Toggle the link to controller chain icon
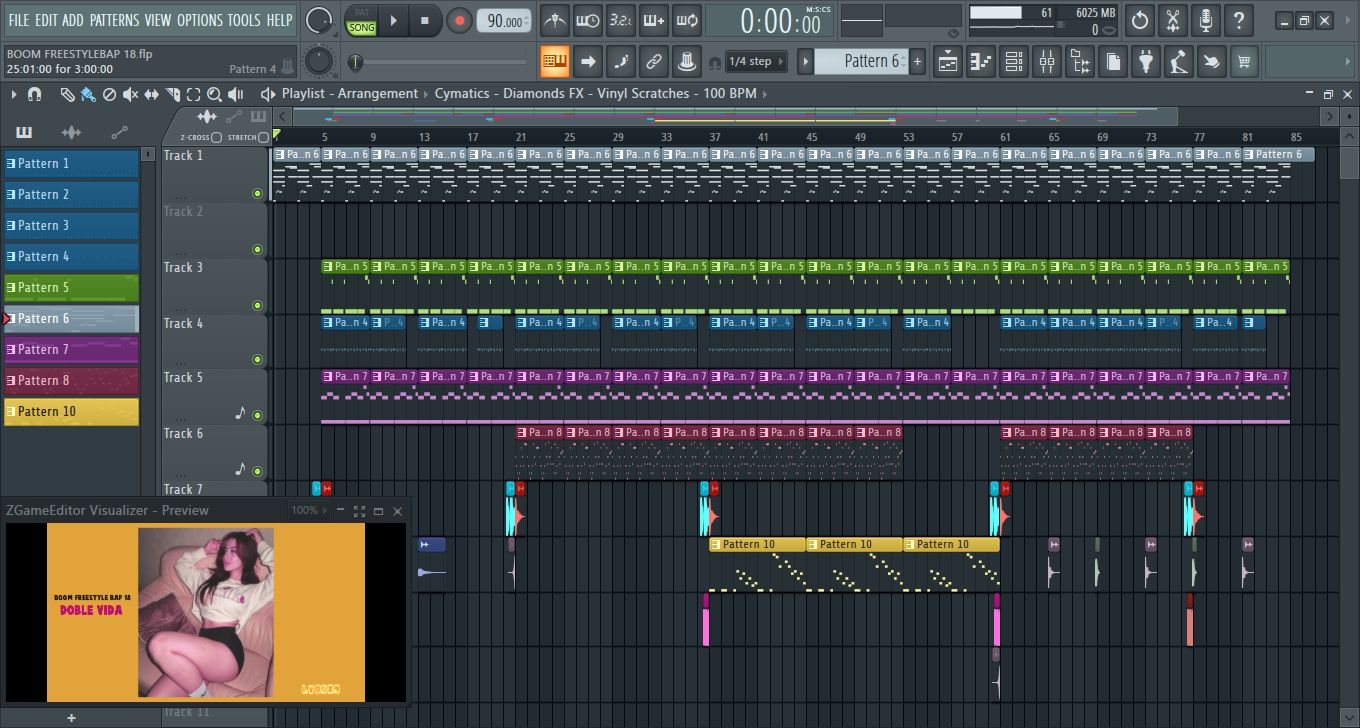The width and height of the screenshot is (1360, 728). (653, 61)
